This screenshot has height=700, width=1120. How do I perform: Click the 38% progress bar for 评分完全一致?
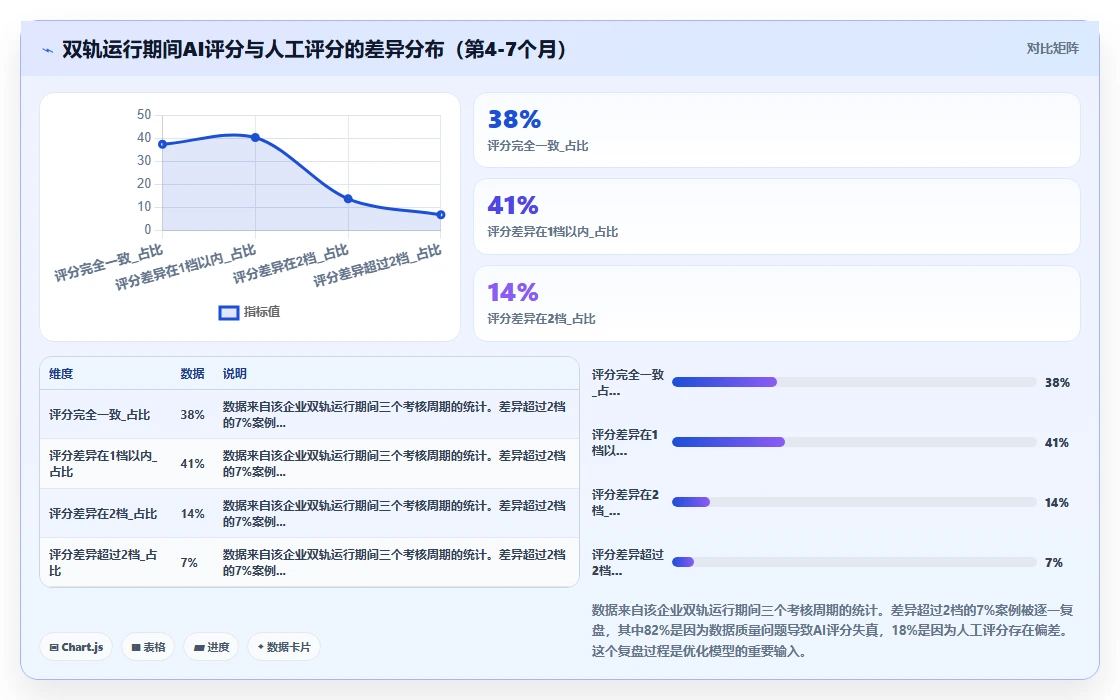854,382
